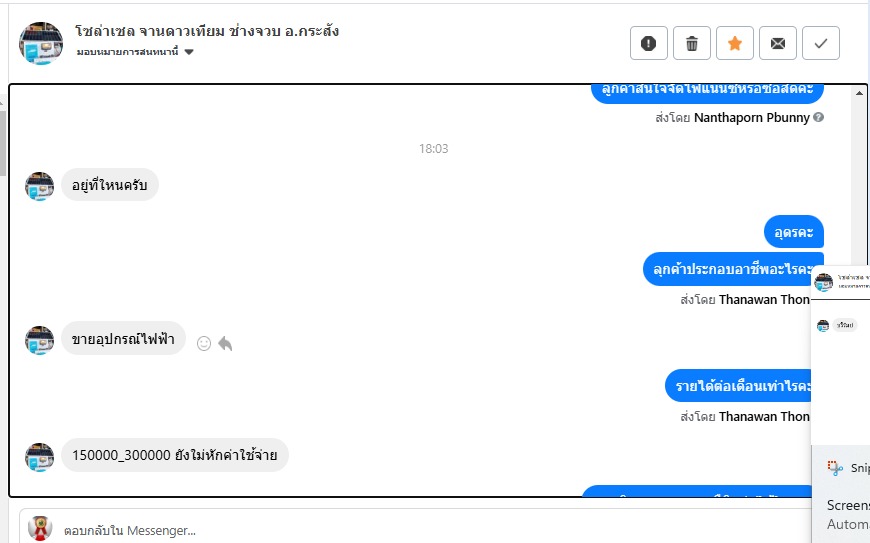The width and height of the screenshot is (870, 543).
Task: Click the page avatar beside reply box
Action: tap(41, 528)
